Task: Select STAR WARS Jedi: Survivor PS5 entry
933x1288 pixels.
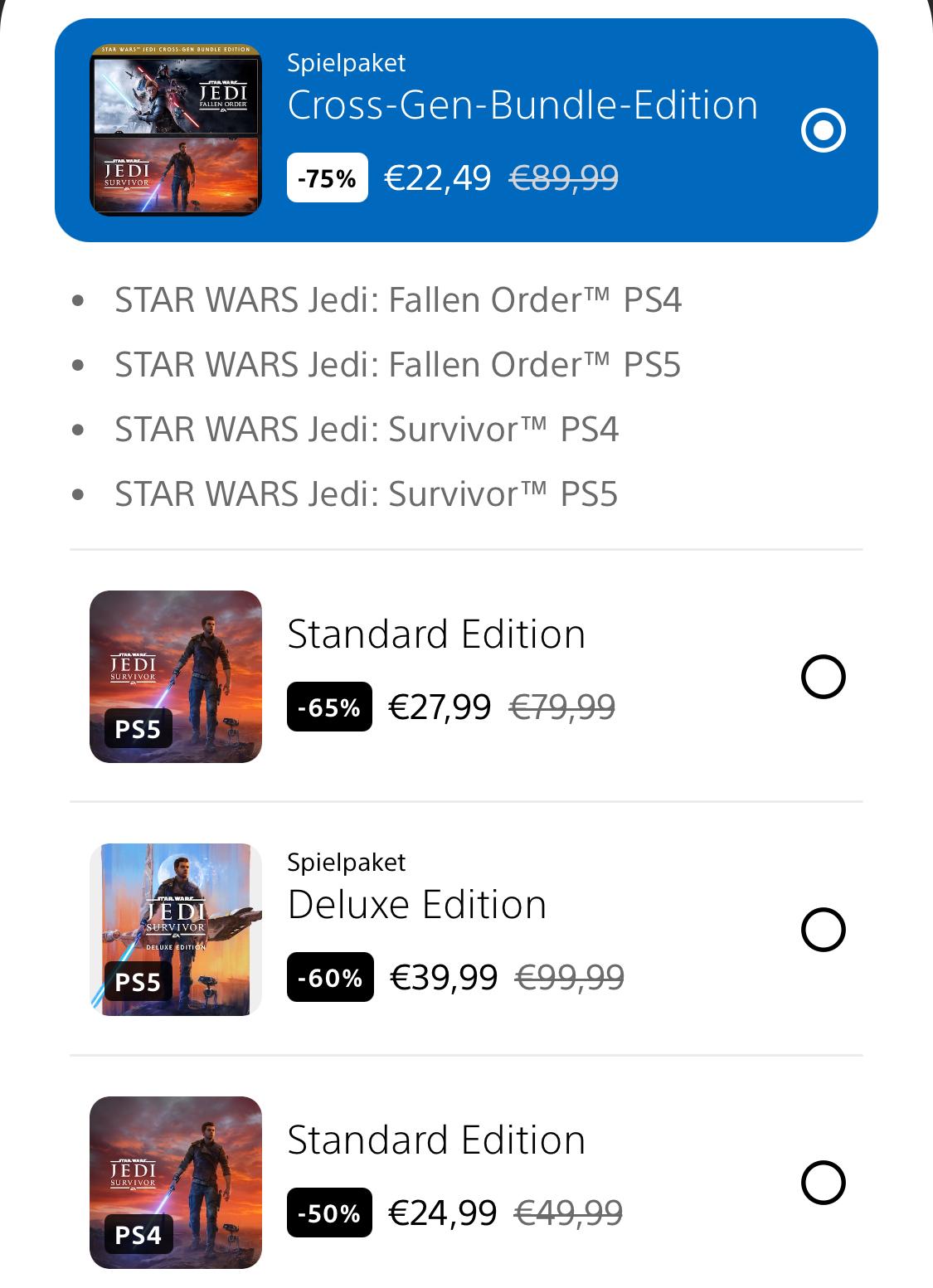Action: (367, 494)
